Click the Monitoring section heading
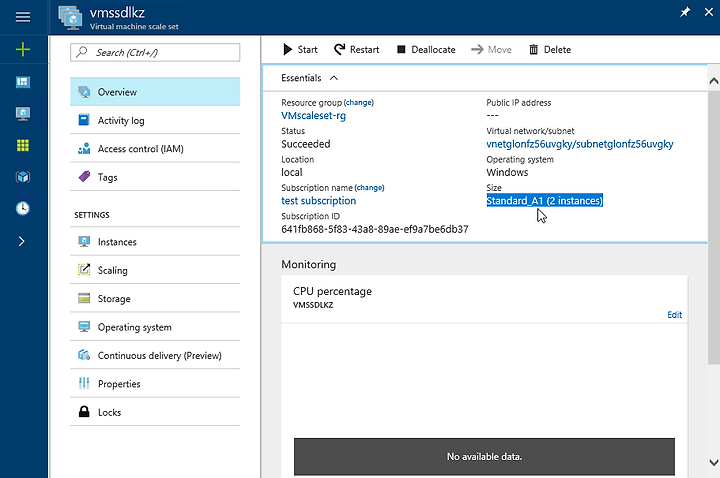 (309, 264)
